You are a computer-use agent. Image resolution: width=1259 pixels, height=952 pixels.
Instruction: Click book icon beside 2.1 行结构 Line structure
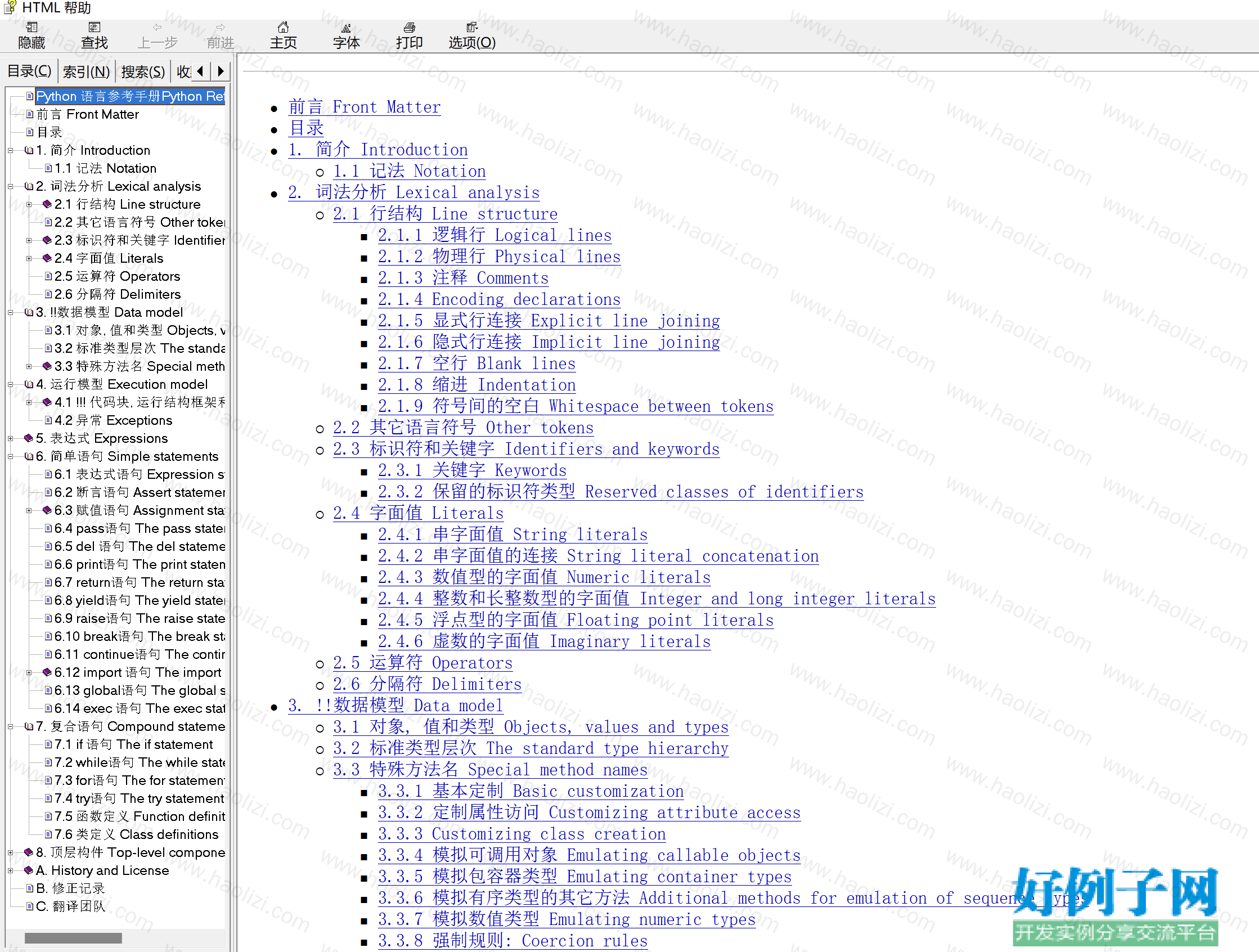coord(48,204)
